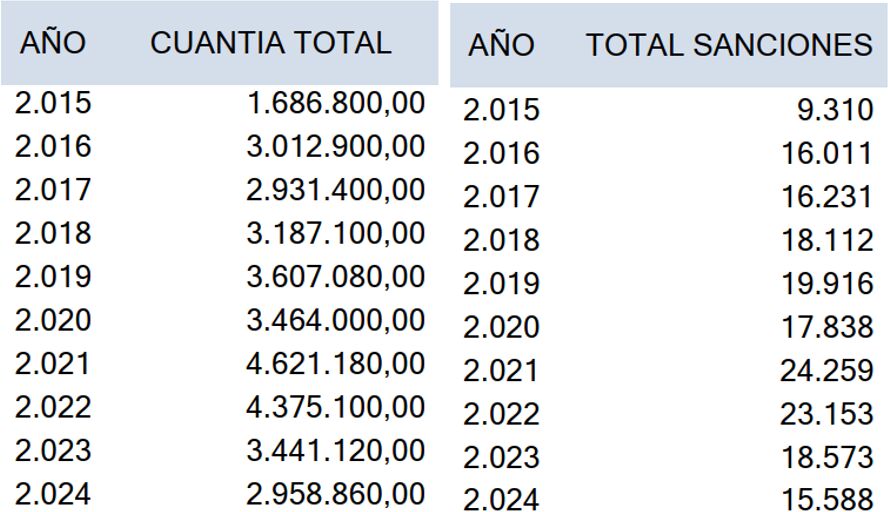Image resolution: width=888 pixels, height=512 pixels.
Task: Select the AÑO header beside CUANTIA TOTAL
Action: [53, 43]
